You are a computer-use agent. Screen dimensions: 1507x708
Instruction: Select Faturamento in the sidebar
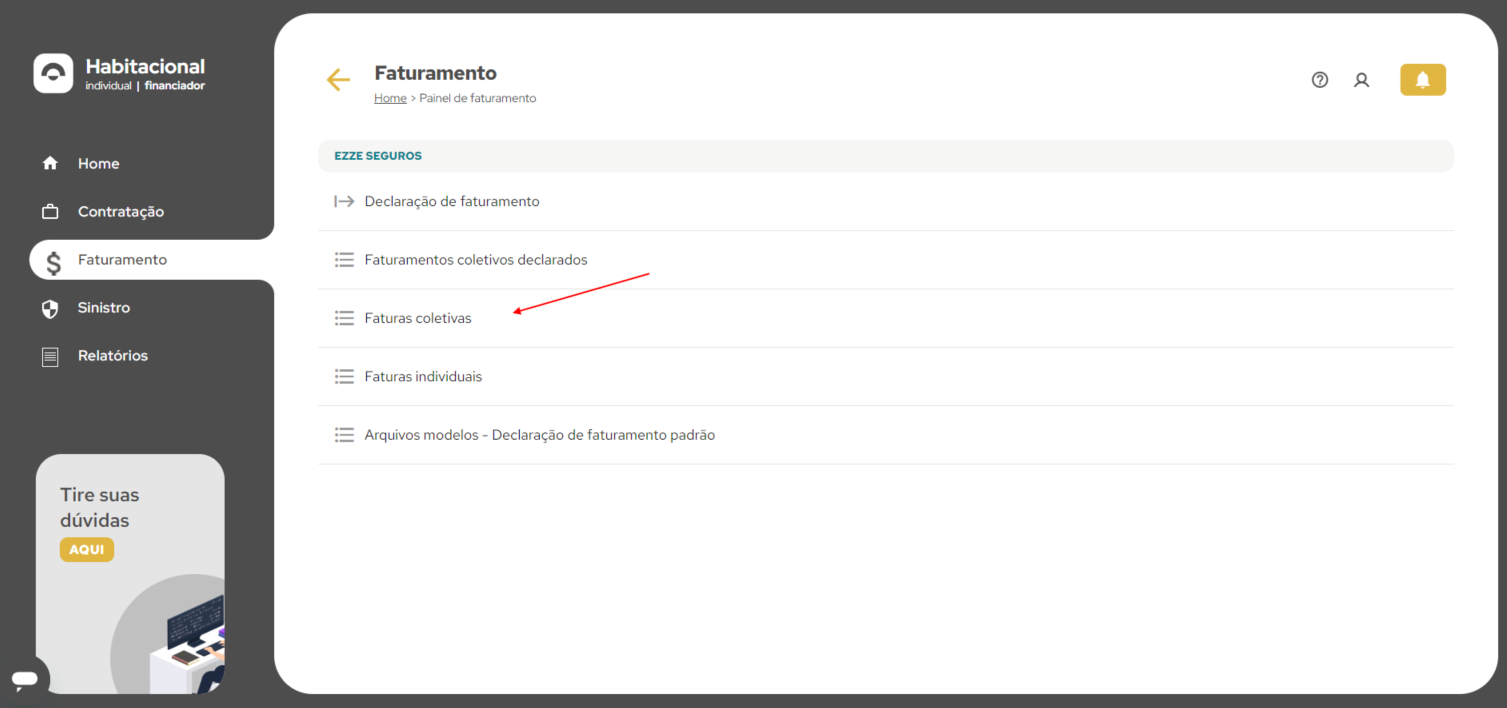[x=122, y=259]
